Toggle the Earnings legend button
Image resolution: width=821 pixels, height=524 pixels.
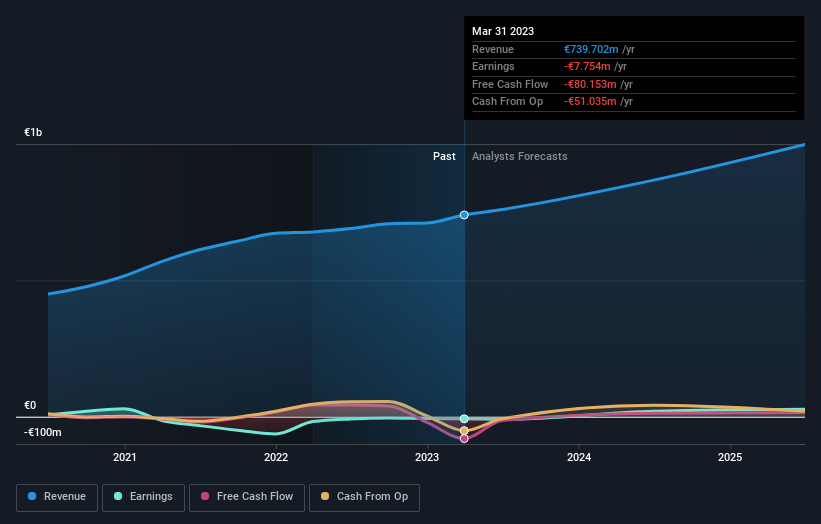(x=143, y=497)
